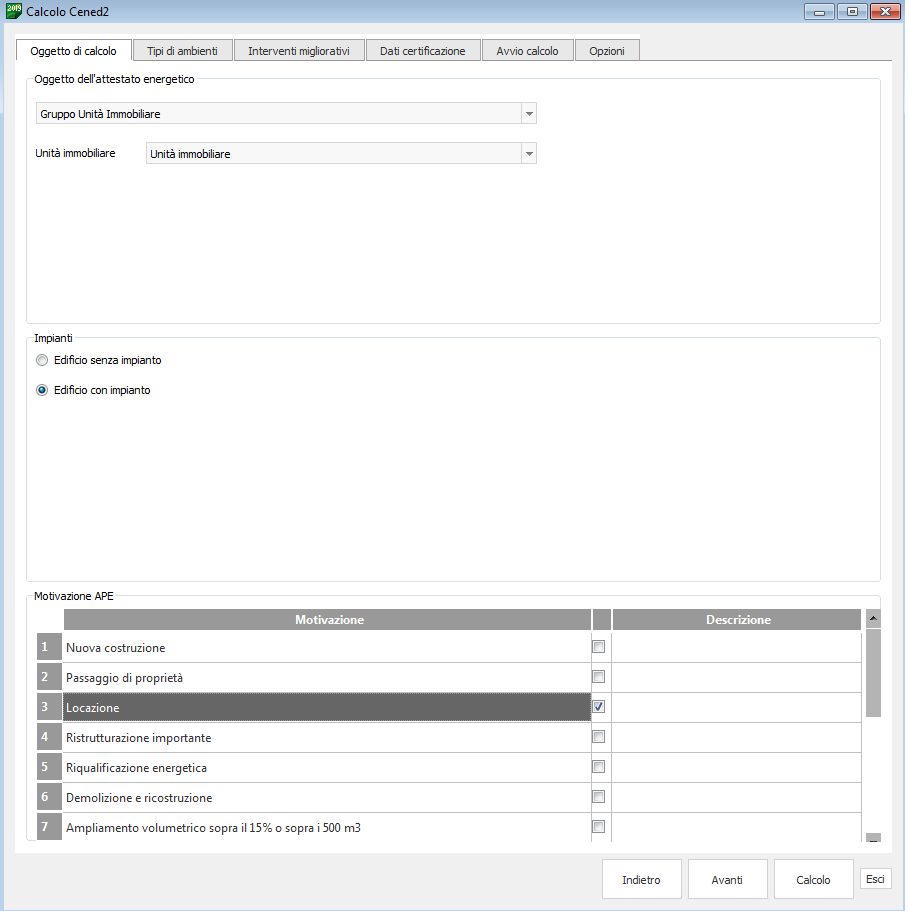Switch to the Opzioni tab
The image size is (909, 911).
(607, 51)
